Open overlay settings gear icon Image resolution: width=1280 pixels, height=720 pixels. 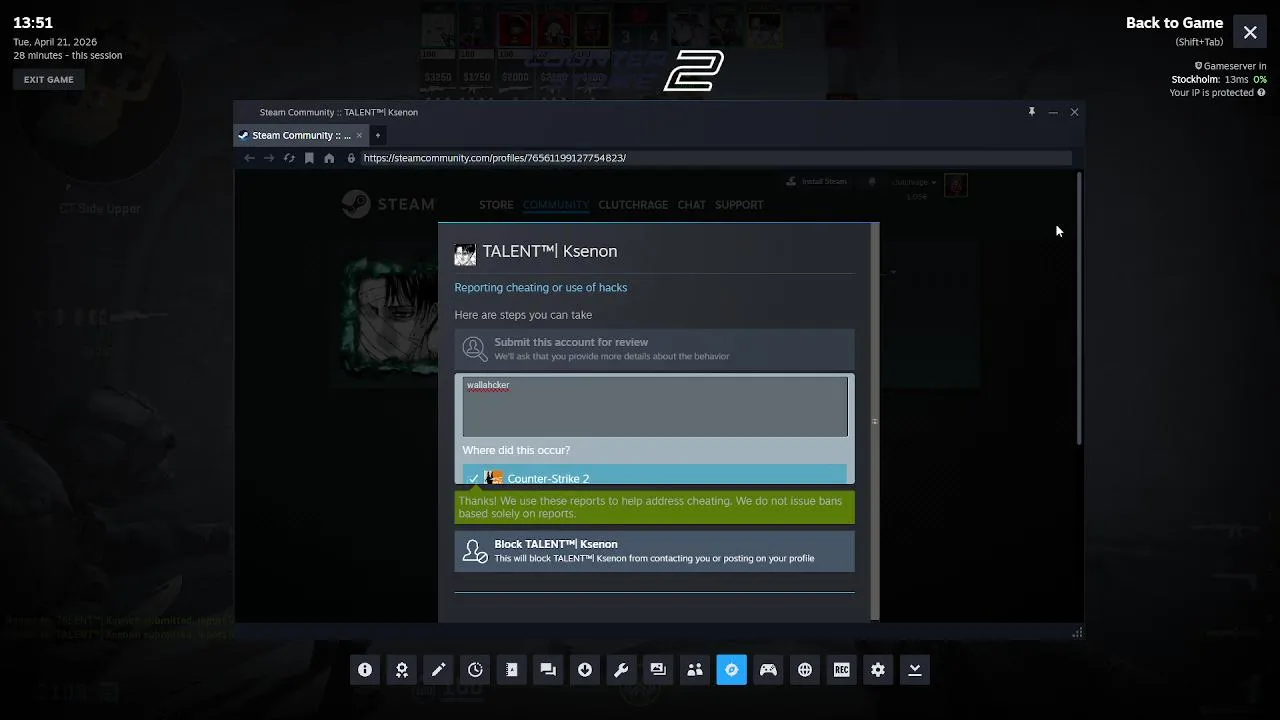point(878,670)
